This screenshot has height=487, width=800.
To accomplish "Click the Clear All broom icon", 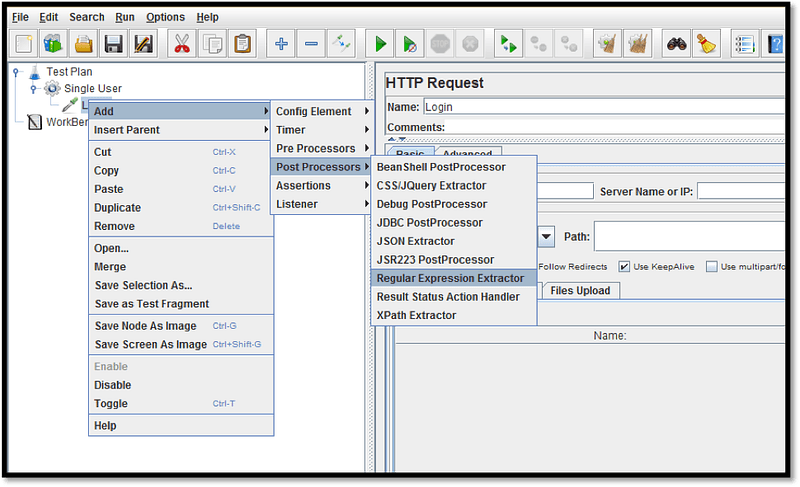I will [706, 44].
